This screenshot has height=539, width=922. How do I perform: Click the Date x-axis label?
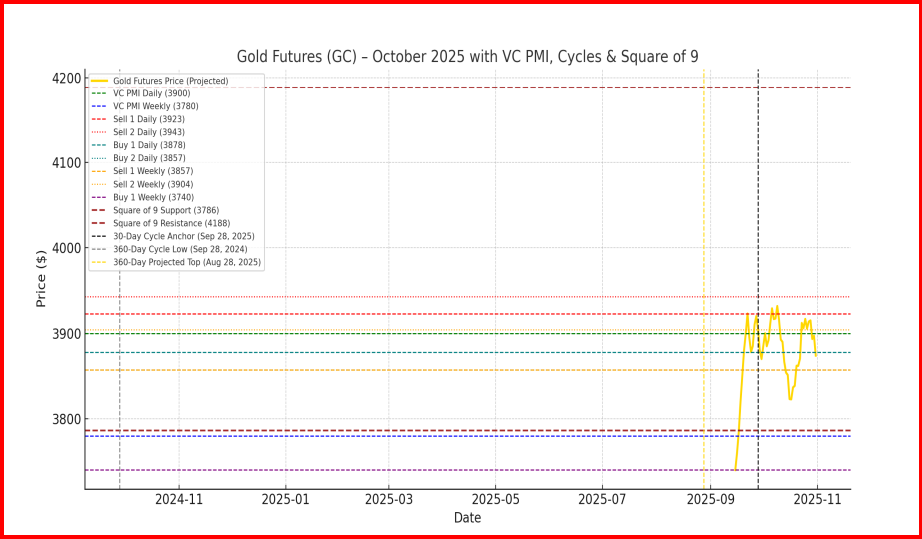tap(467, 518)
